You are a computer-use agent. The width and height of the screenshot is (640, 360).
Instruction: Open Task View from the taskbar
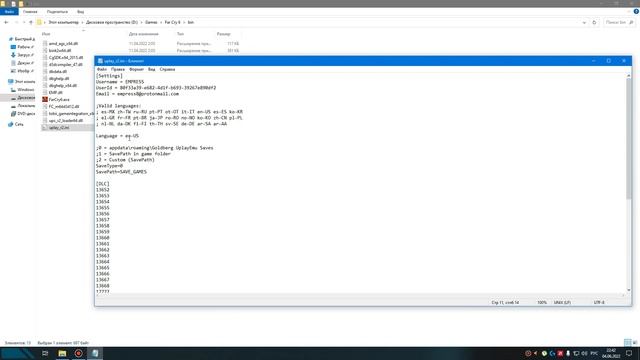pyautogui.click(x=45, y=353)
